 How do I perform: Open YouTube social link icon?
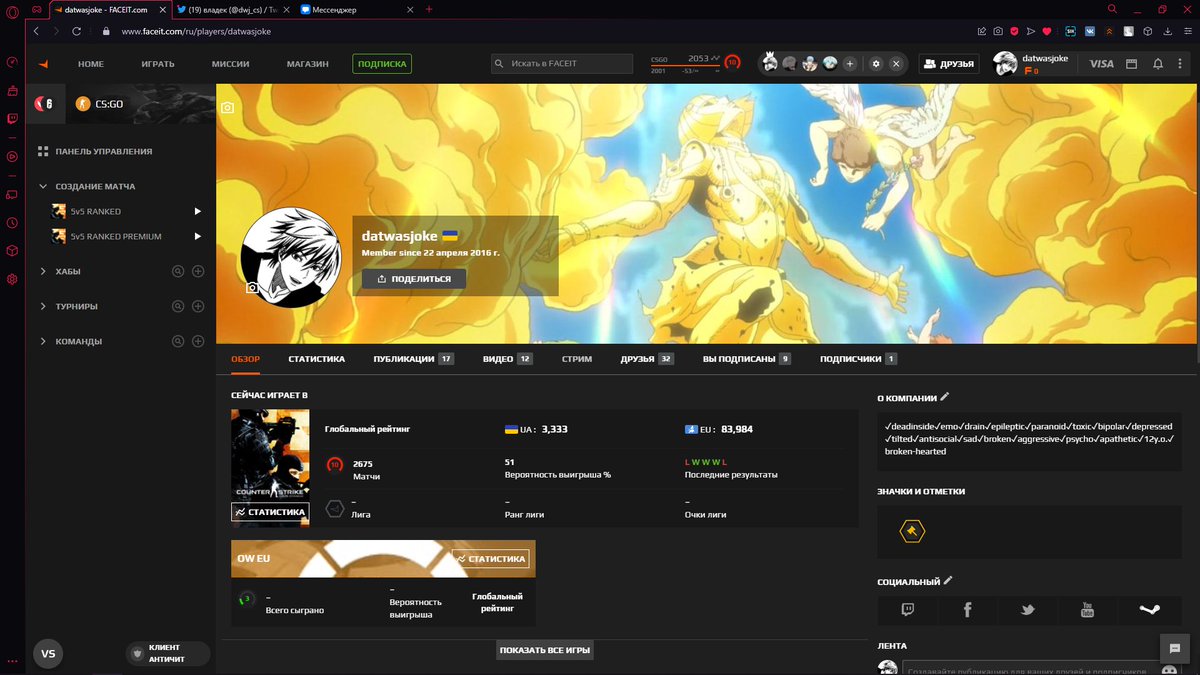click(1088, 609)
